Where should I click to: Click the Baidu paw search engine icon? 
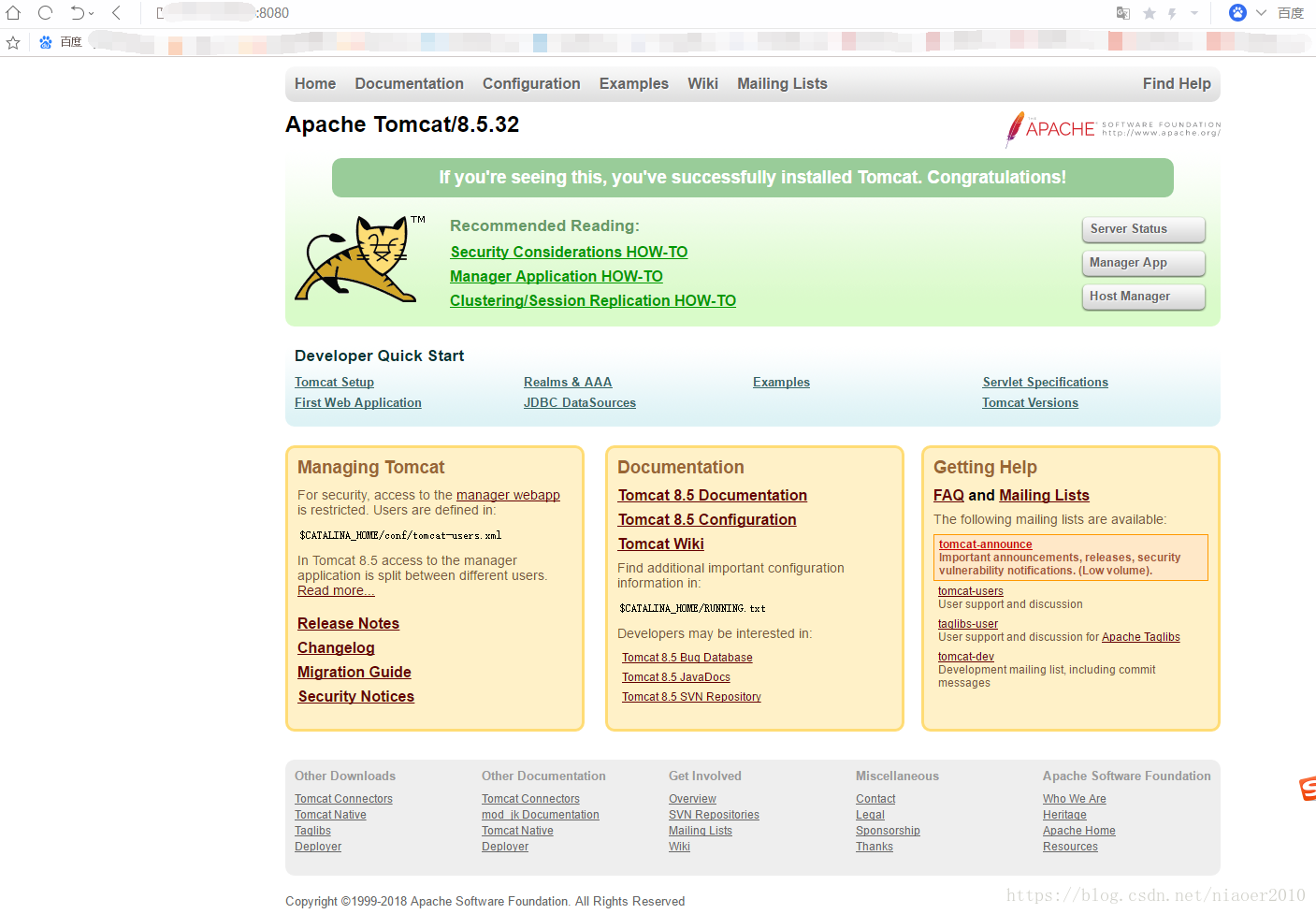pyautogui.click(x=1237, y=12)
